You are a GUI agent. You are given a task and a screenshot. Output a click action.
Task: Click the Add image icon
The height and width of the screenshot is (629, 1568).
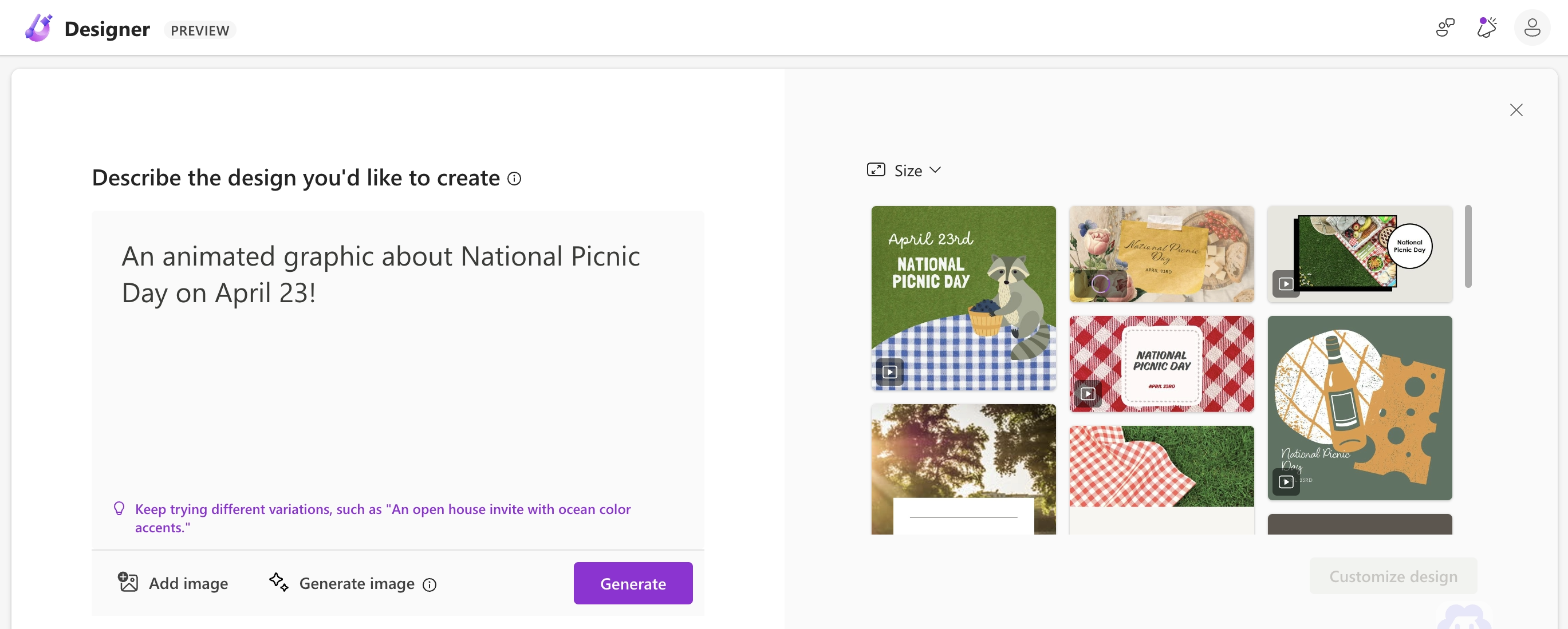128,582
